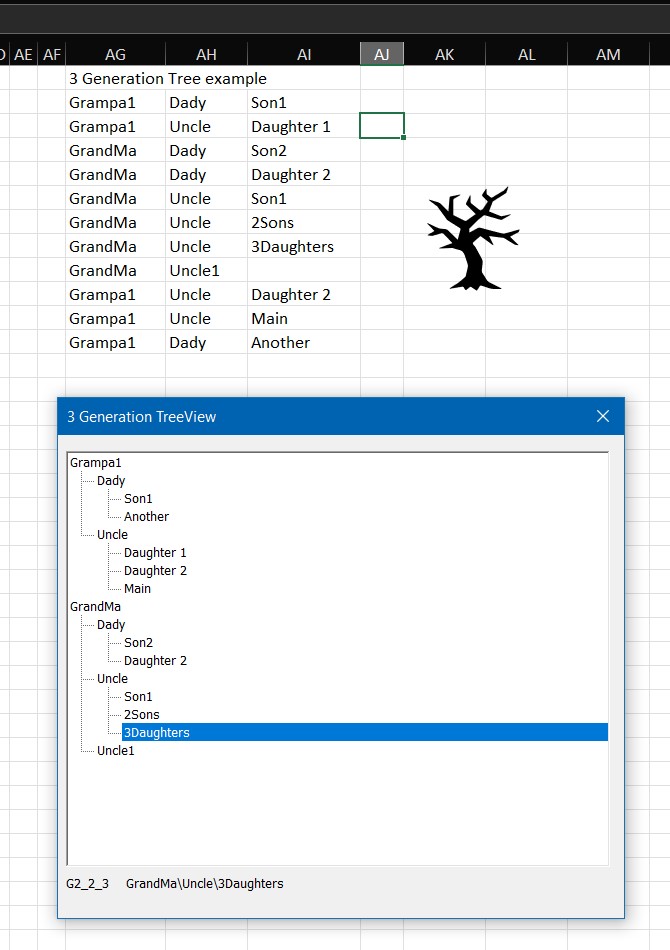
Task: Click the selected empty cell in column AJ
Action: [x=382, y=126]
